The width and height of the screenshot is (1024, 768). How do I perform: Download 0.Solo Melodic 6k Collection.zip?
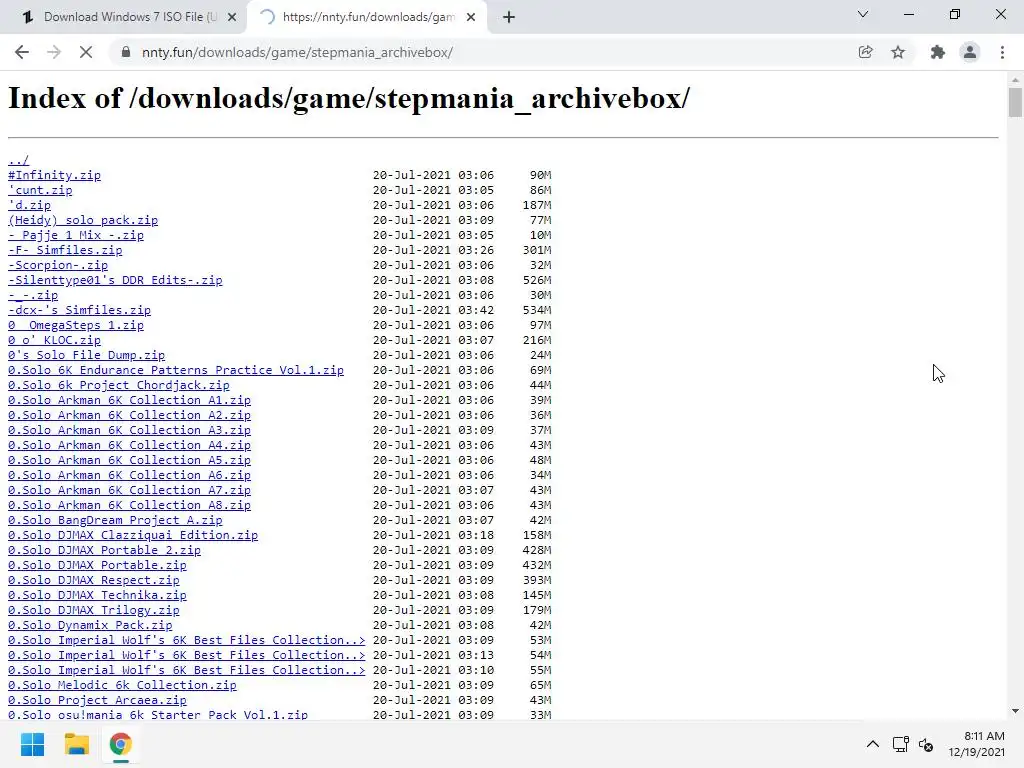122,686
